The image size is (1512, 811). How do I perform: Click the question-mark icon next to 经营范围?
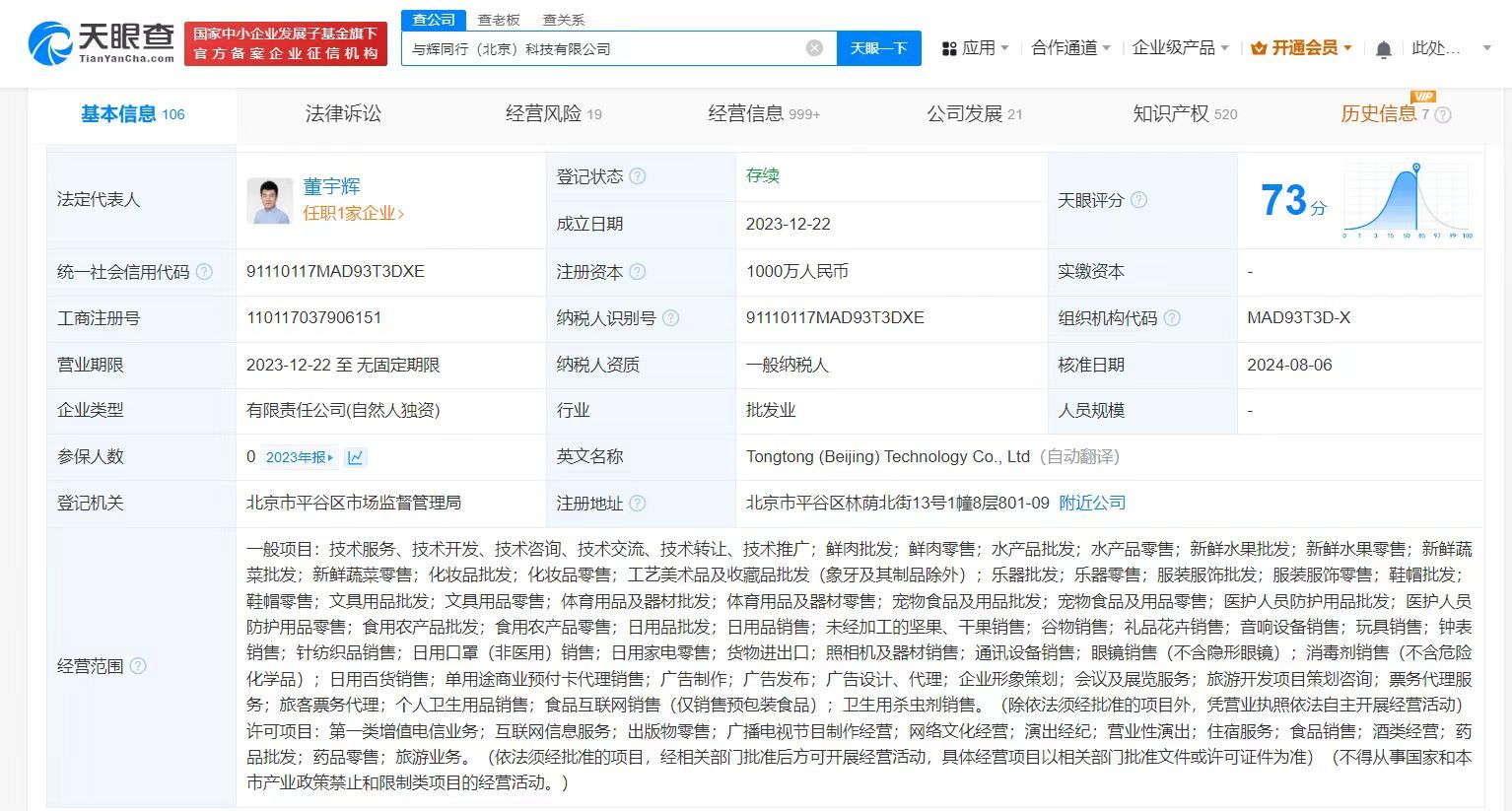pos(138,666)
